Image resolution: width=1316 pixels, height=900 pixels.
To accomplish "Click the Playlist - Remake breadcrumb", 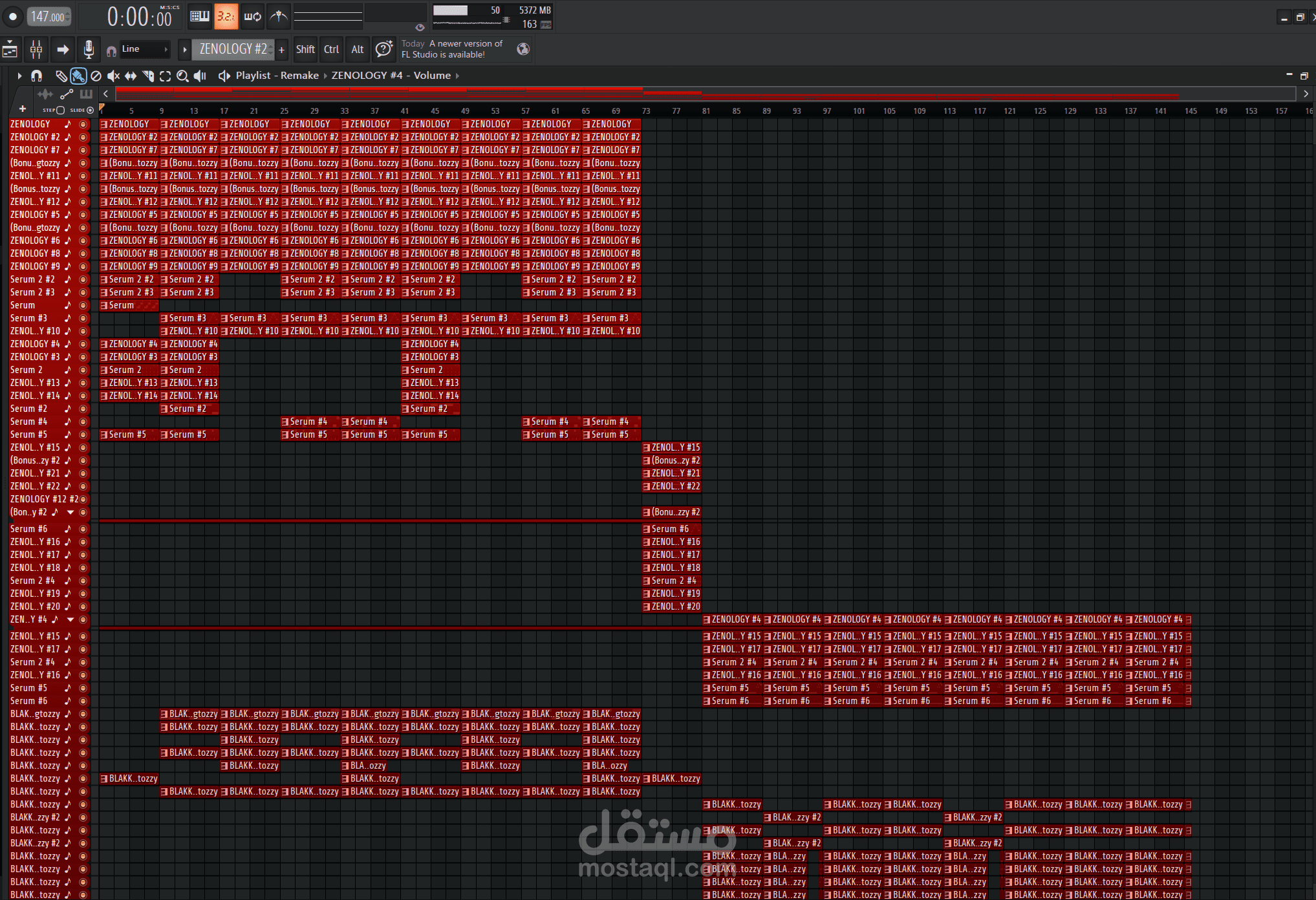I will (x=277, y=76).
